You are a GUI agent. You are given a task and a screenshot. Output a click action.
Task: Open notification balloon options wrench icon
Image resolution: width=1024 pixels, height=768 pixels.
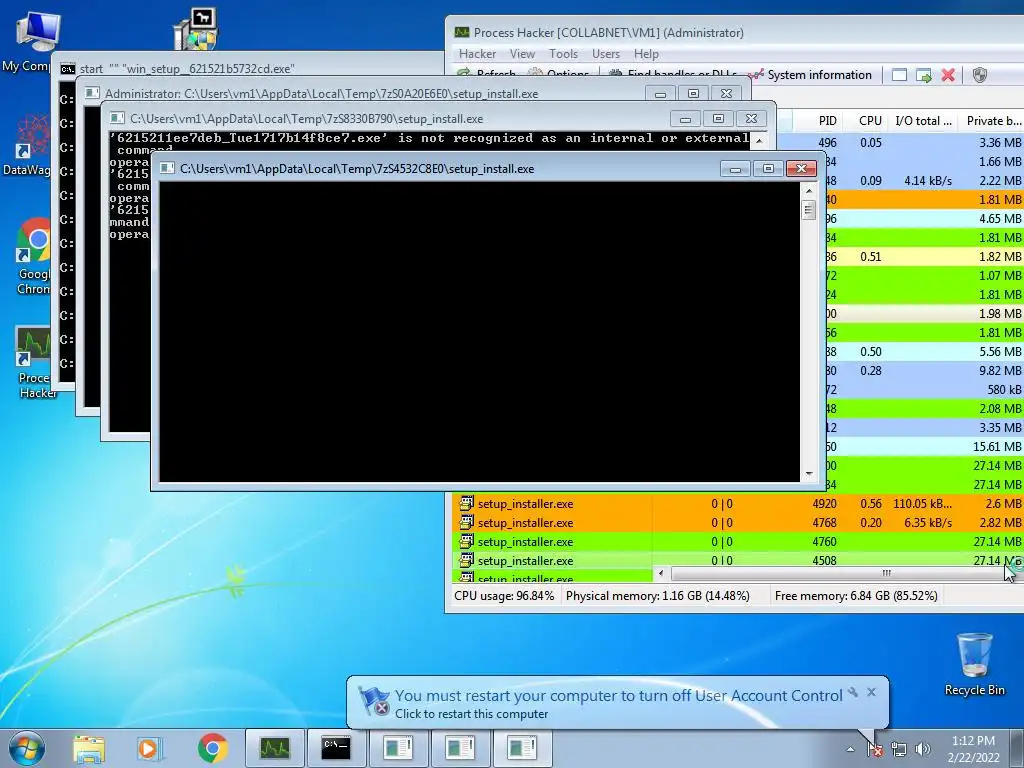pyautogui.click(x=853, y=692)
